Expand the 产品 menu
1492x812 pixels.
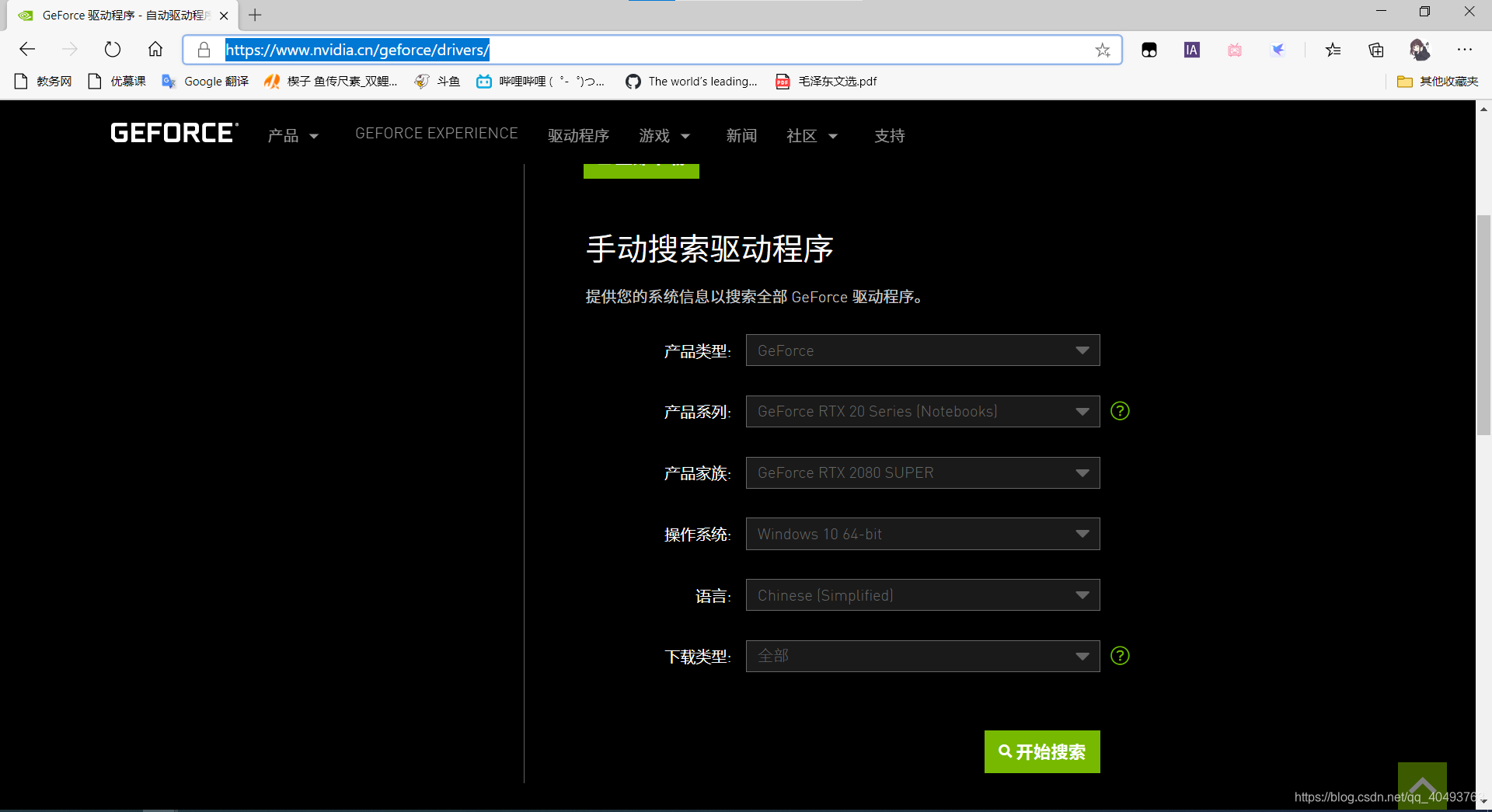(293, 136)
